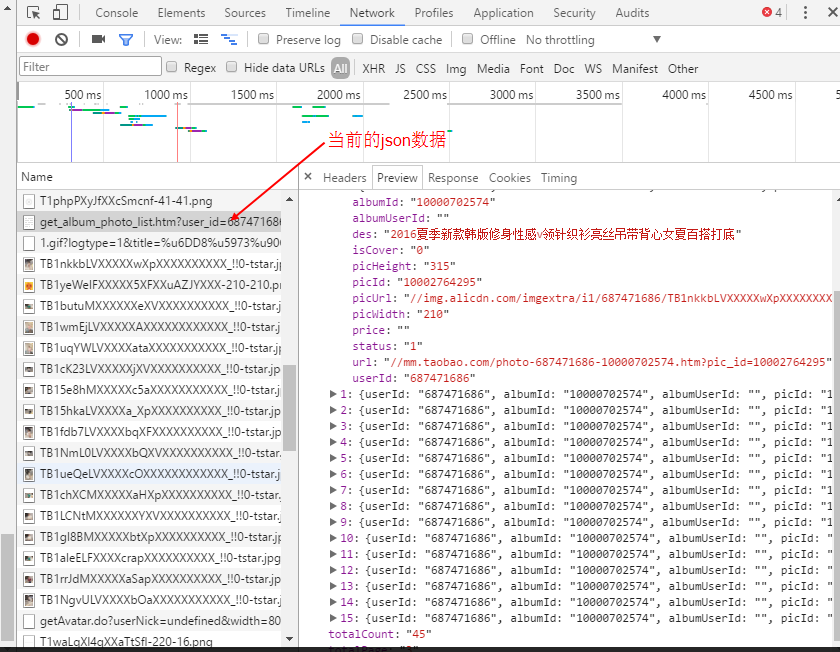840x652 pixels.
Task: Open the Application panel
Action: pyautogui.click(x=503, y=13)
